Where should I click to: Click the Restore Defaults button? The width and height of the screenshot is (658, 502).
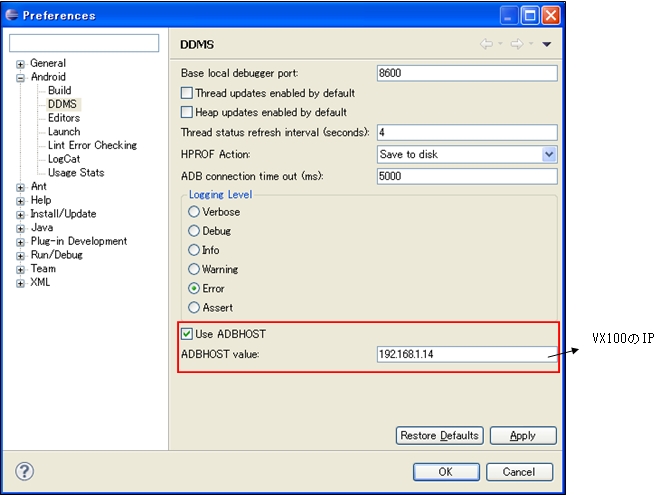pyautogui.click(x=440, y=435)
